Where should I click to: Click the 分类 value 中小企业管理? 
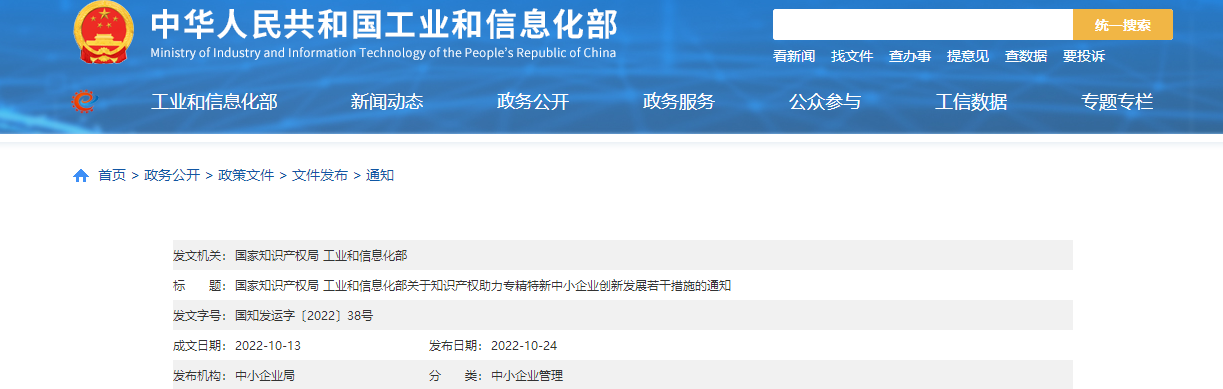pyautogui.click(x=527, y=376)
